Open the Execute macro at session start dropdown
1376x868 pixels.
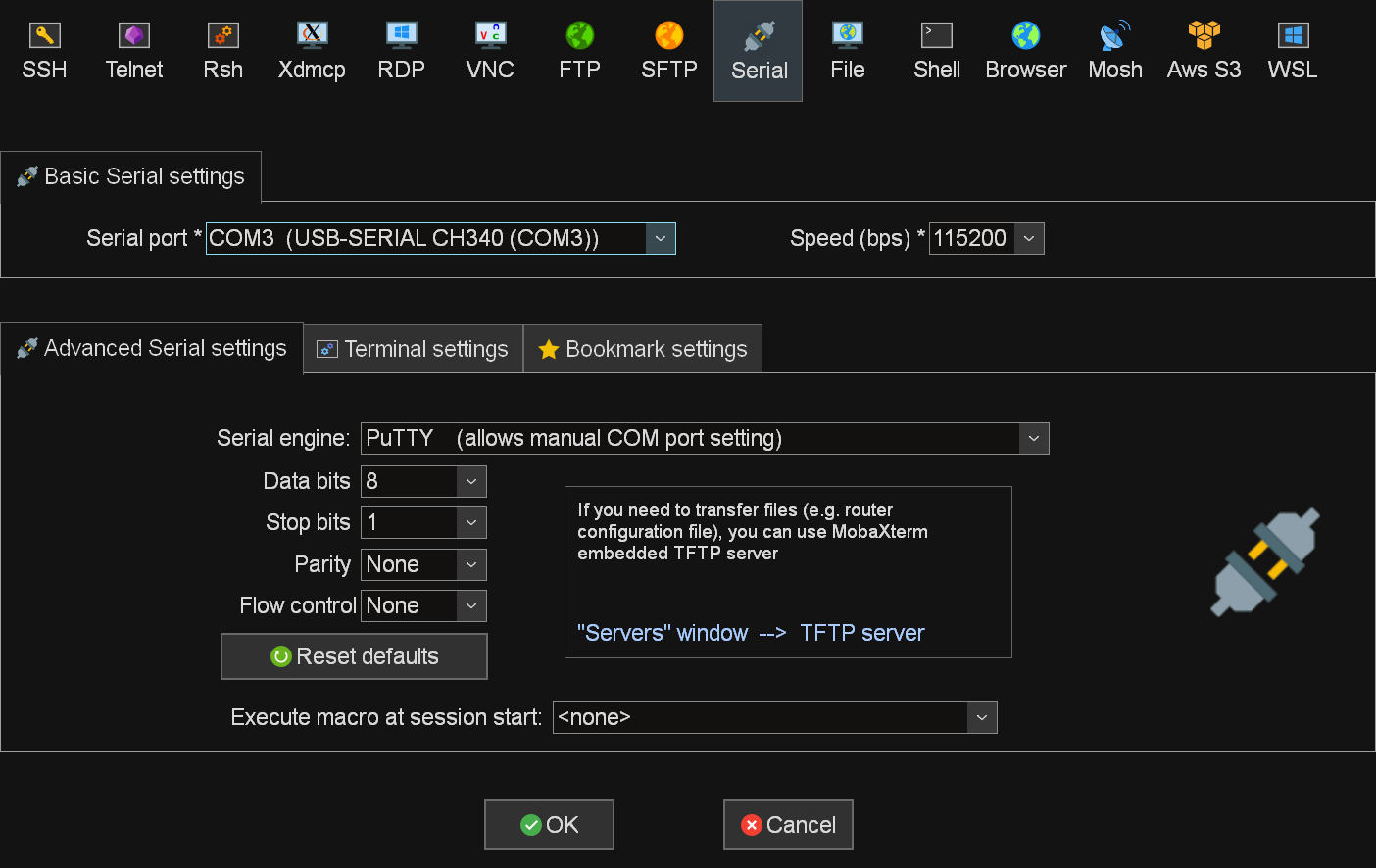click(x=982, y=717)
